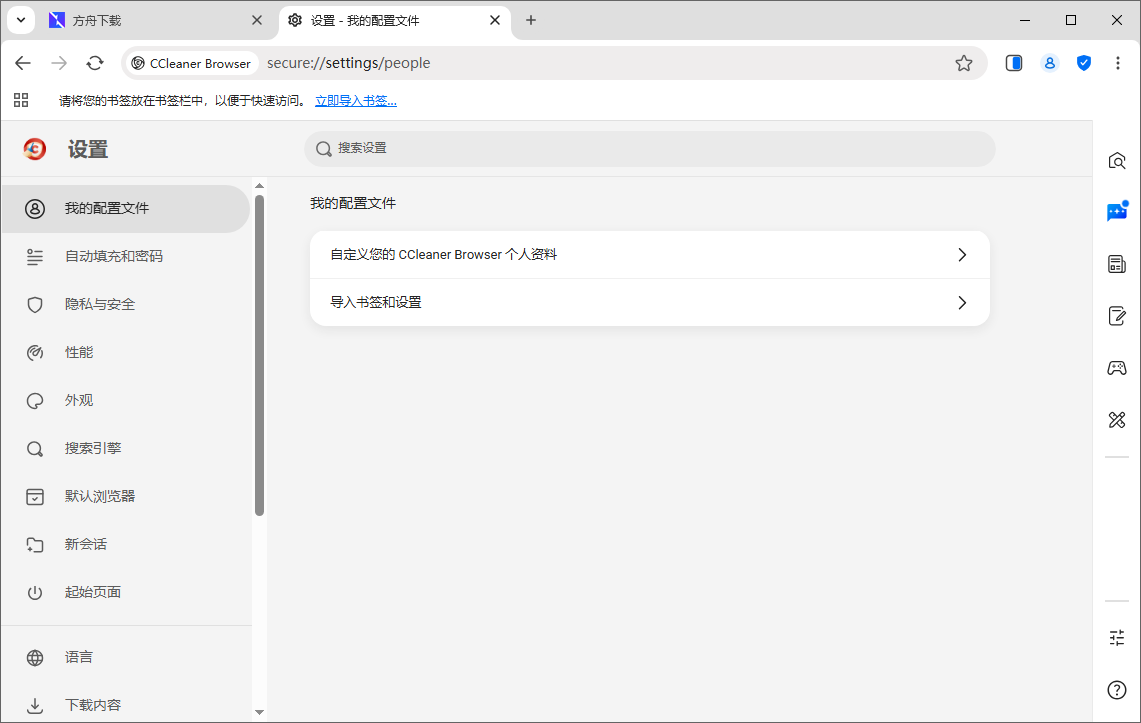Click the CCleaner site information badge
Image resolution: width=1141 pixels, height=723 pixels.
point(191,62)
